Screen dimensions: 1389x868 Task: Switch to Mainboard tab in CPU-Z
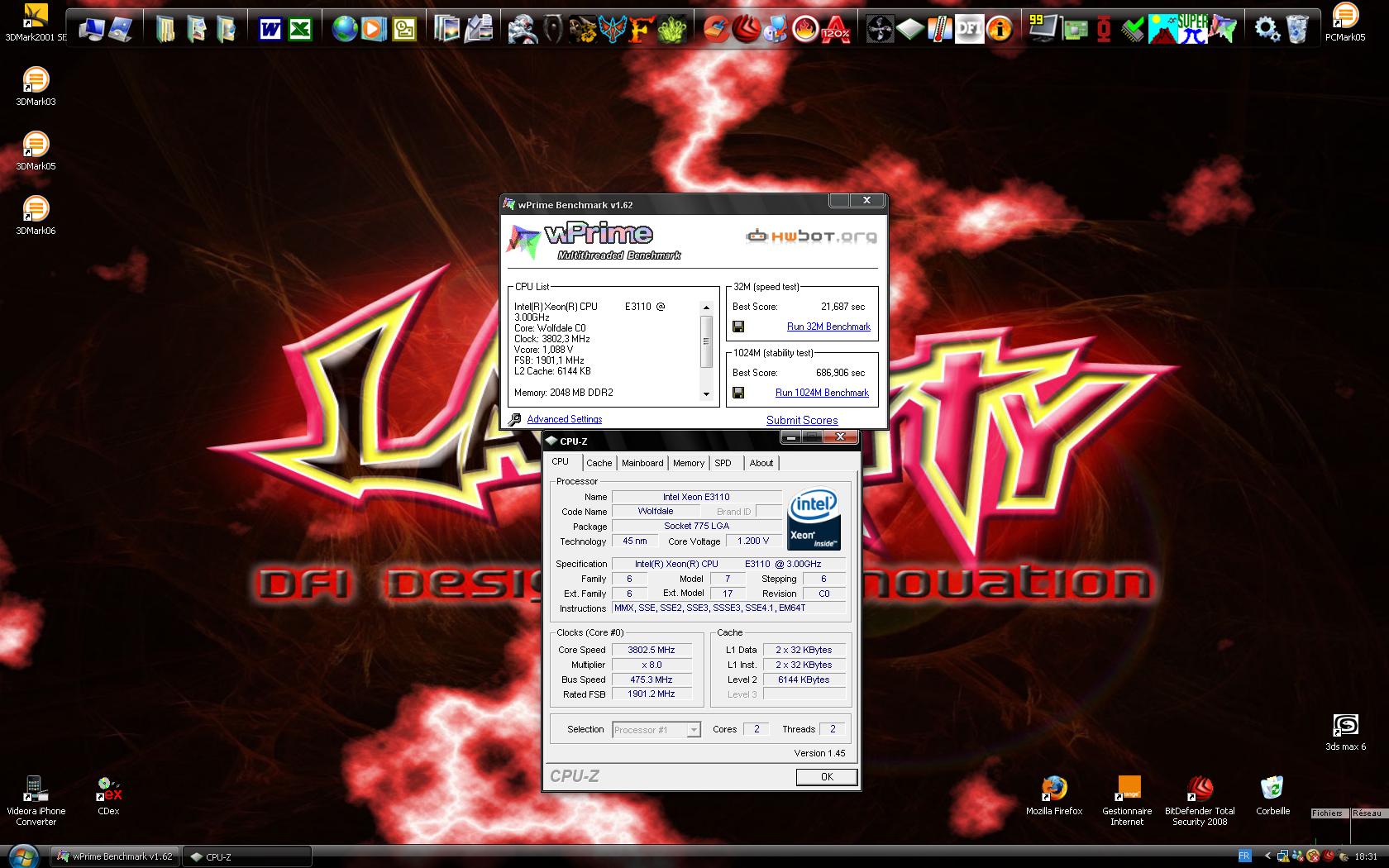click(642, 463)
